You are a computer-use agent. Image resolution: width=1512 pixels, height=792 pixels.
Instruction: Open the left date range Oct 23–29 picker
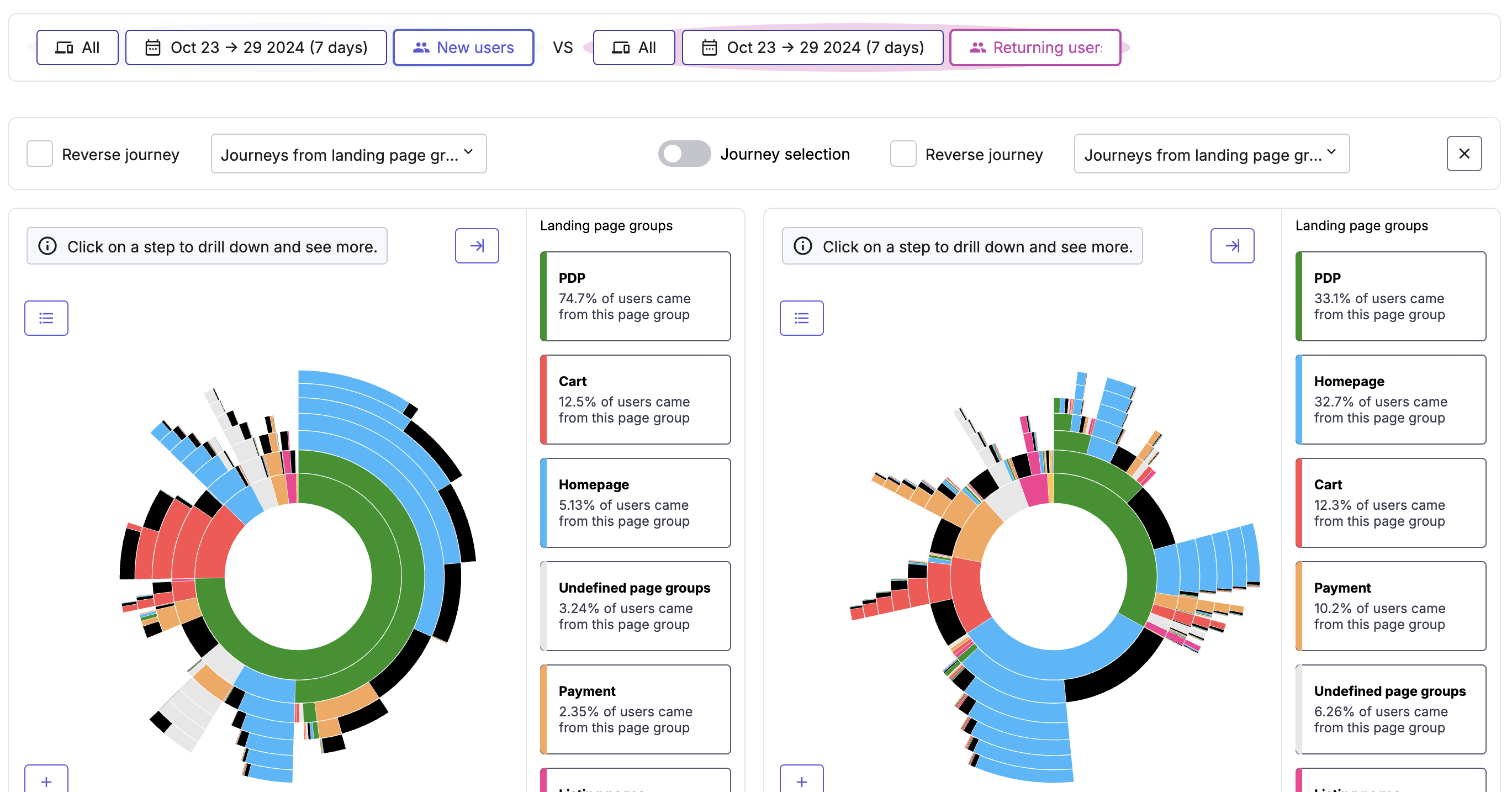[256, 47]
